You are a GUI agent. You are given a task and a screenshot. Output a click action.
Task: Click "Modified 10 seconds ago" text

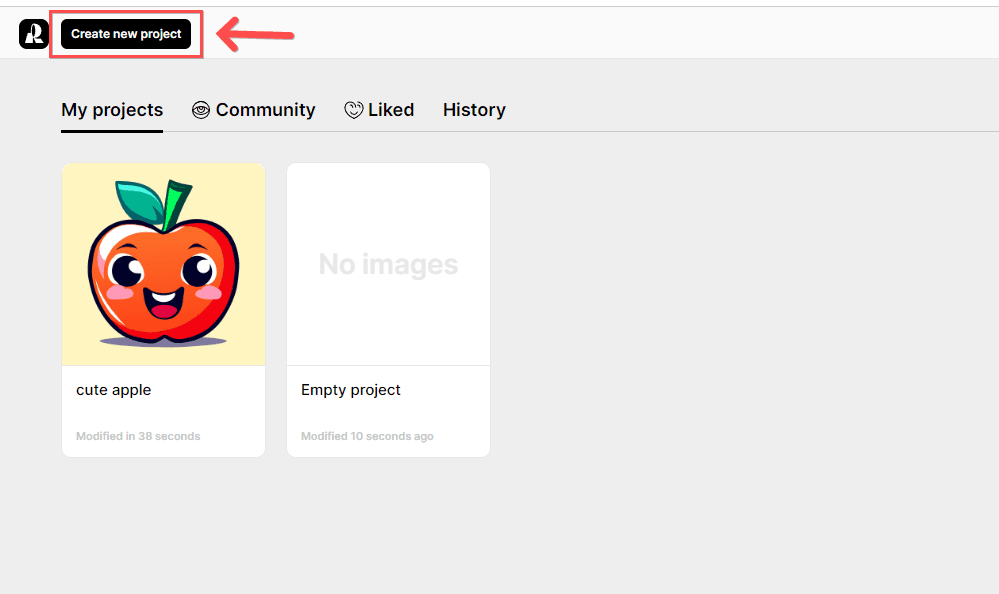(x=367, y=436)
